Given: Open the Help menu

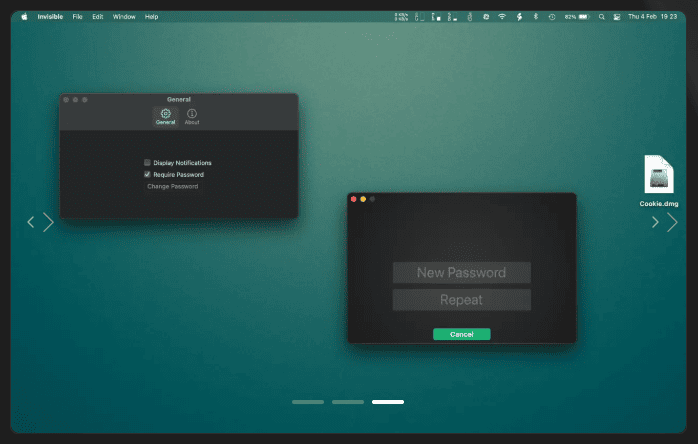Looking at the screenshot, I should coord(151,17).
